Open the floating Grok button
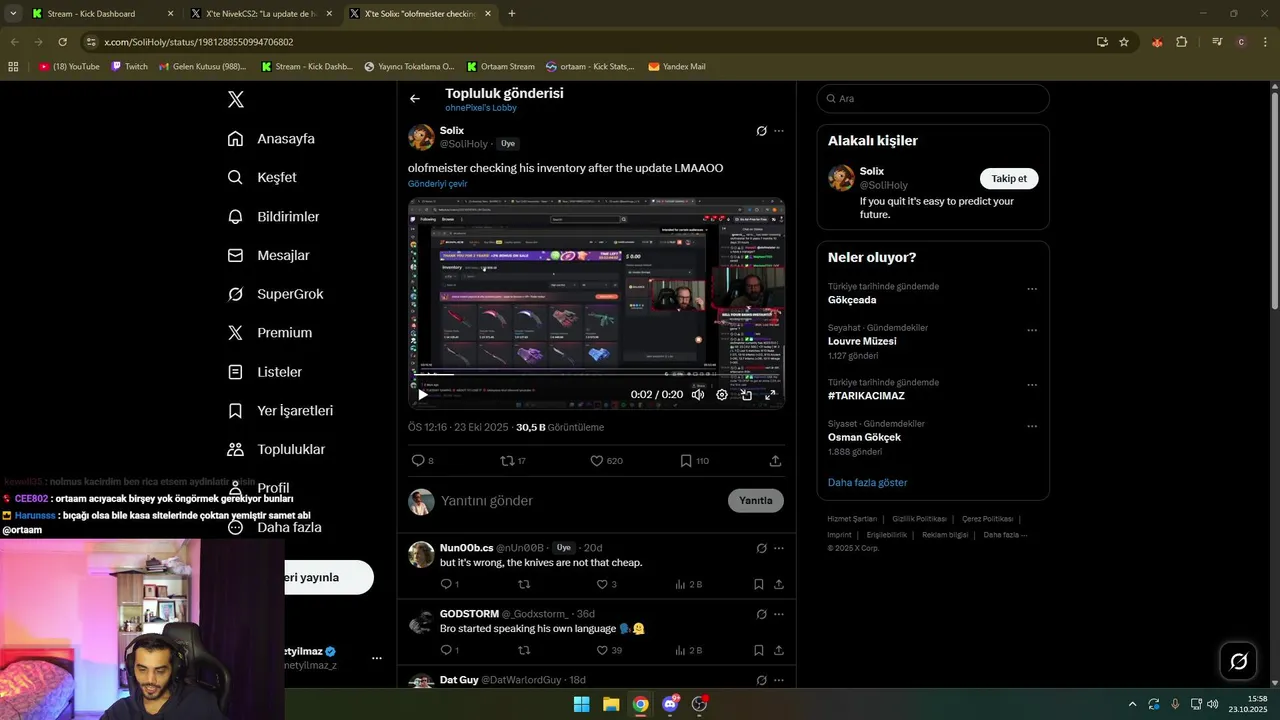This screenshot has width=1280, height=720. [x=1239, y=661]
